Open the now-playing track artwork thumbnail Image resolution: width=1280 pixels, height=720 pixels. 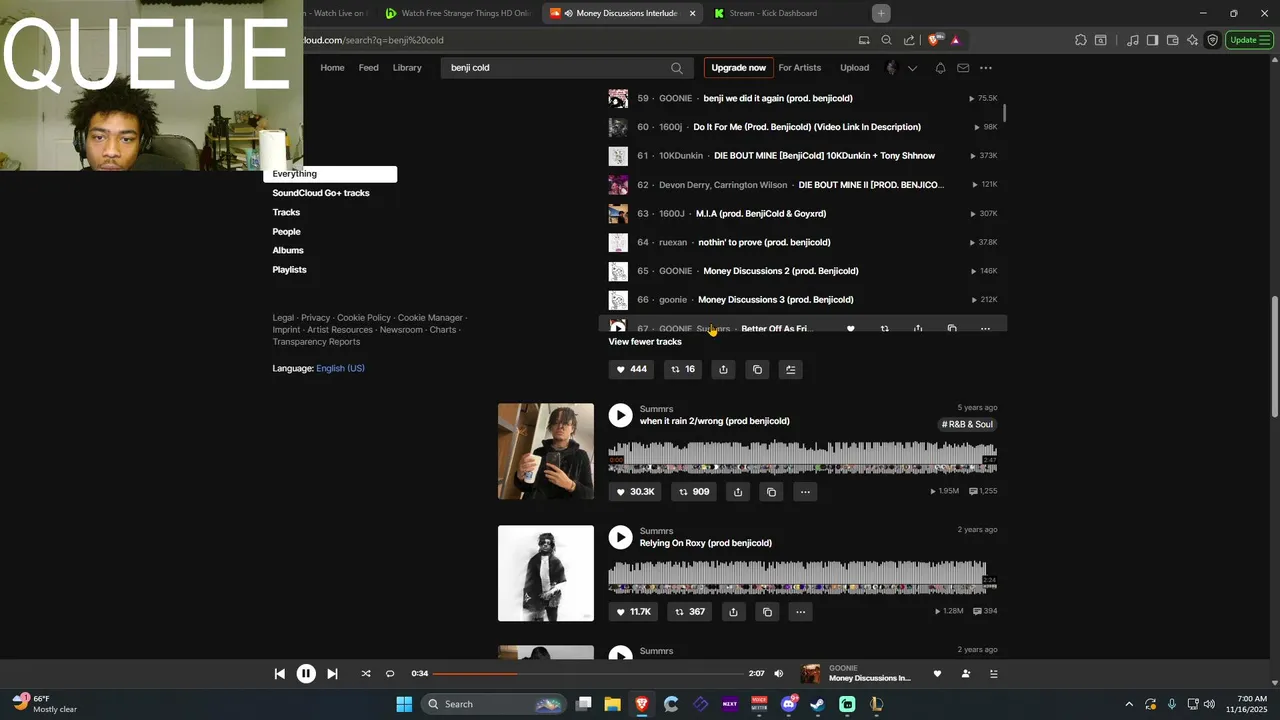[811, 674]
